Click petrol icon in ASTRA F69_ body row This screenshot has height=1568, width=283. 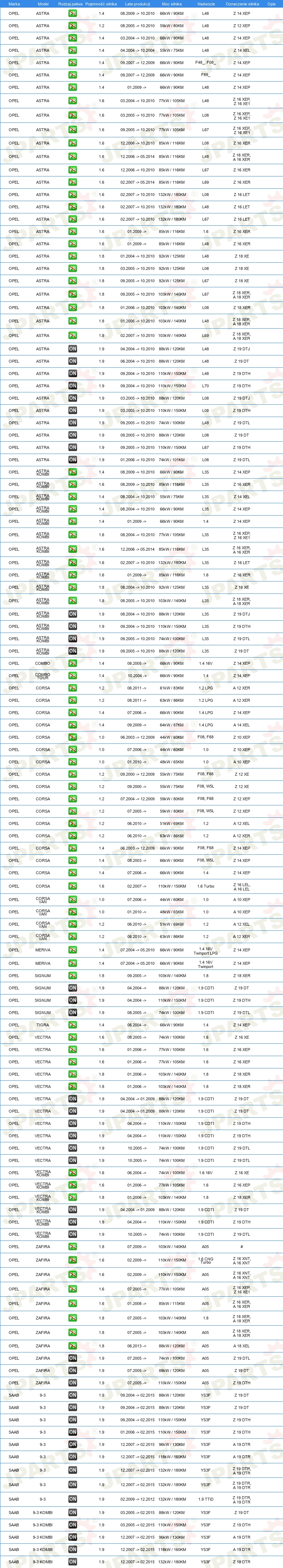click(x=72, y=75)
